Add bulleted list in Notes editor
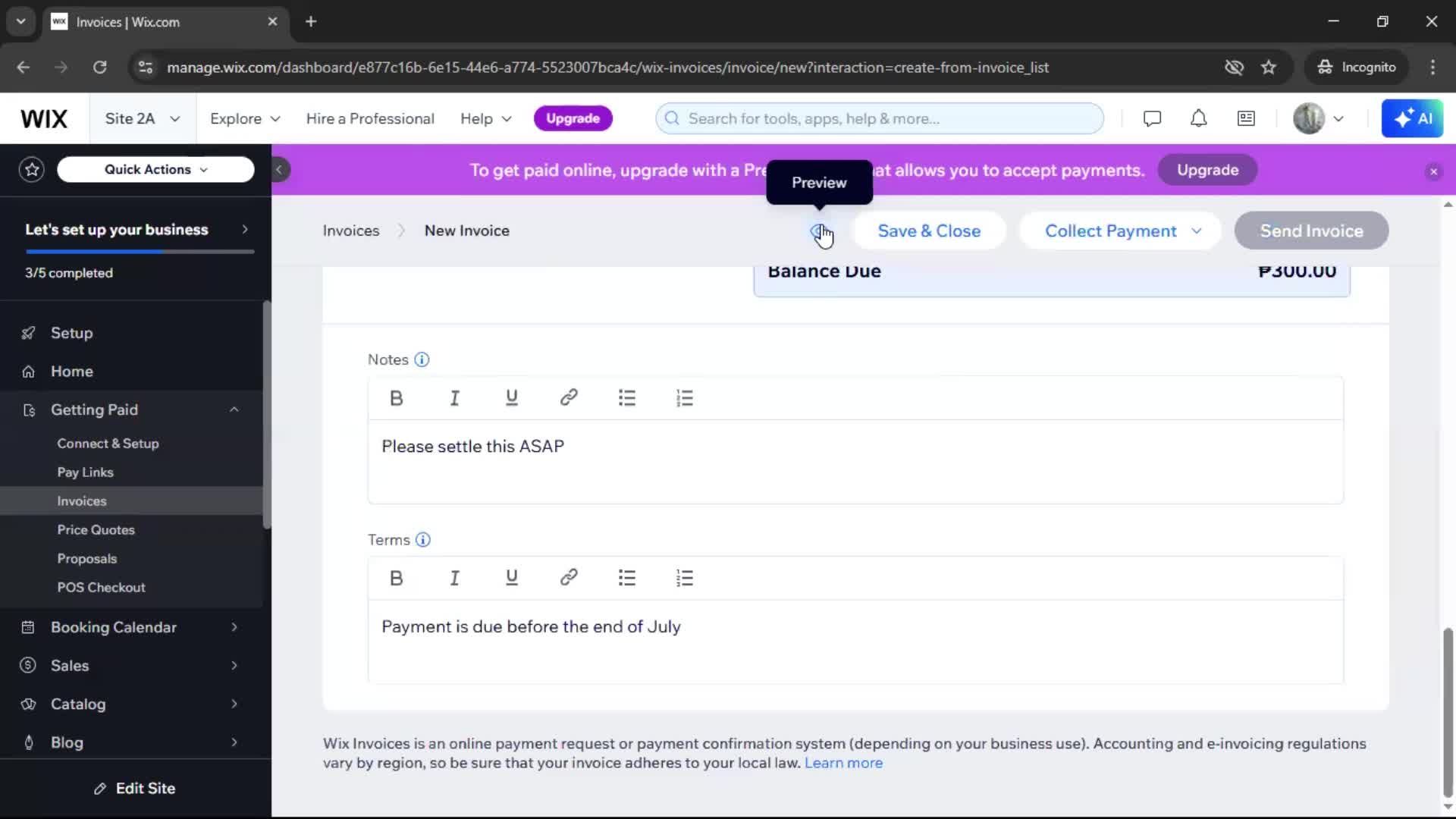This screenshot has width=1456, height=819. tap(626, 398)
